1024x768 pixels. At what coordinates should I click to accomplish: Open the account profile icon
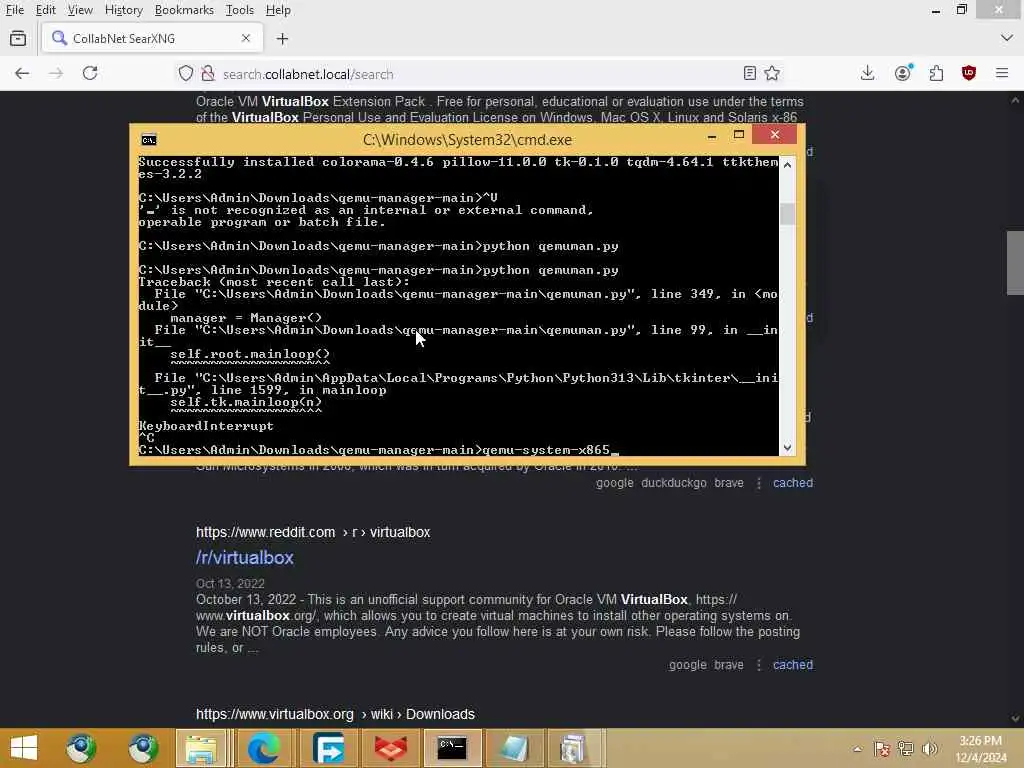click(903, 73)
